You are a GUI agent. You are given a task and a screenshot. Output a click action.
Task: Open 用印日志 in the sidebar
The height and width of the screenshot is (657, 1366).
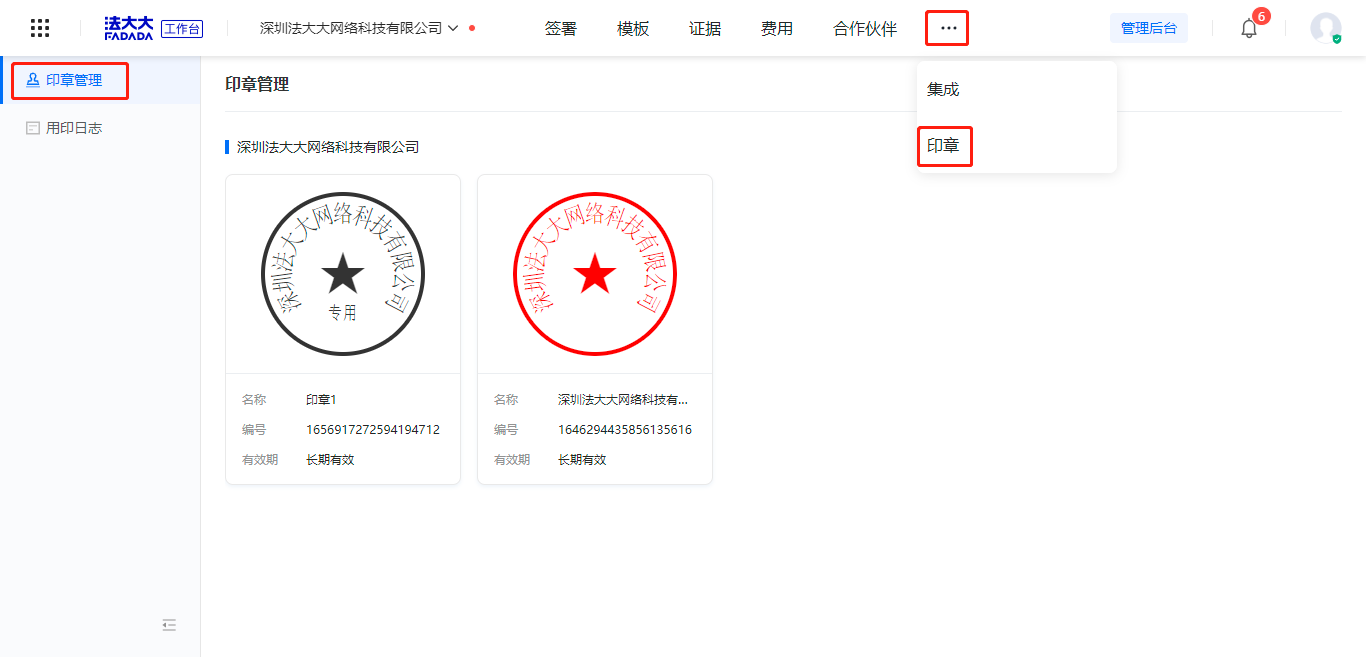[x=73, y=128]
